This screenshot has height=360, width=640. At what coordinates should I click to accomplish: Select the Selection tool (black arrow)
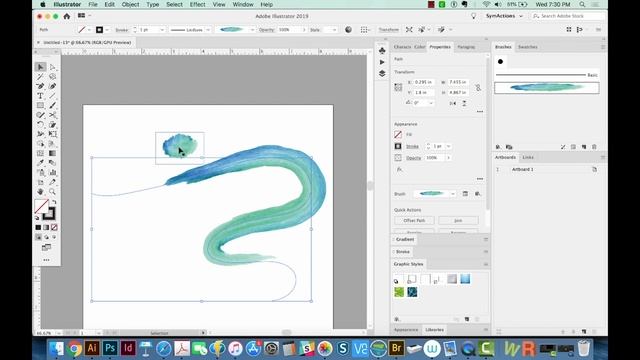[40, 67]
